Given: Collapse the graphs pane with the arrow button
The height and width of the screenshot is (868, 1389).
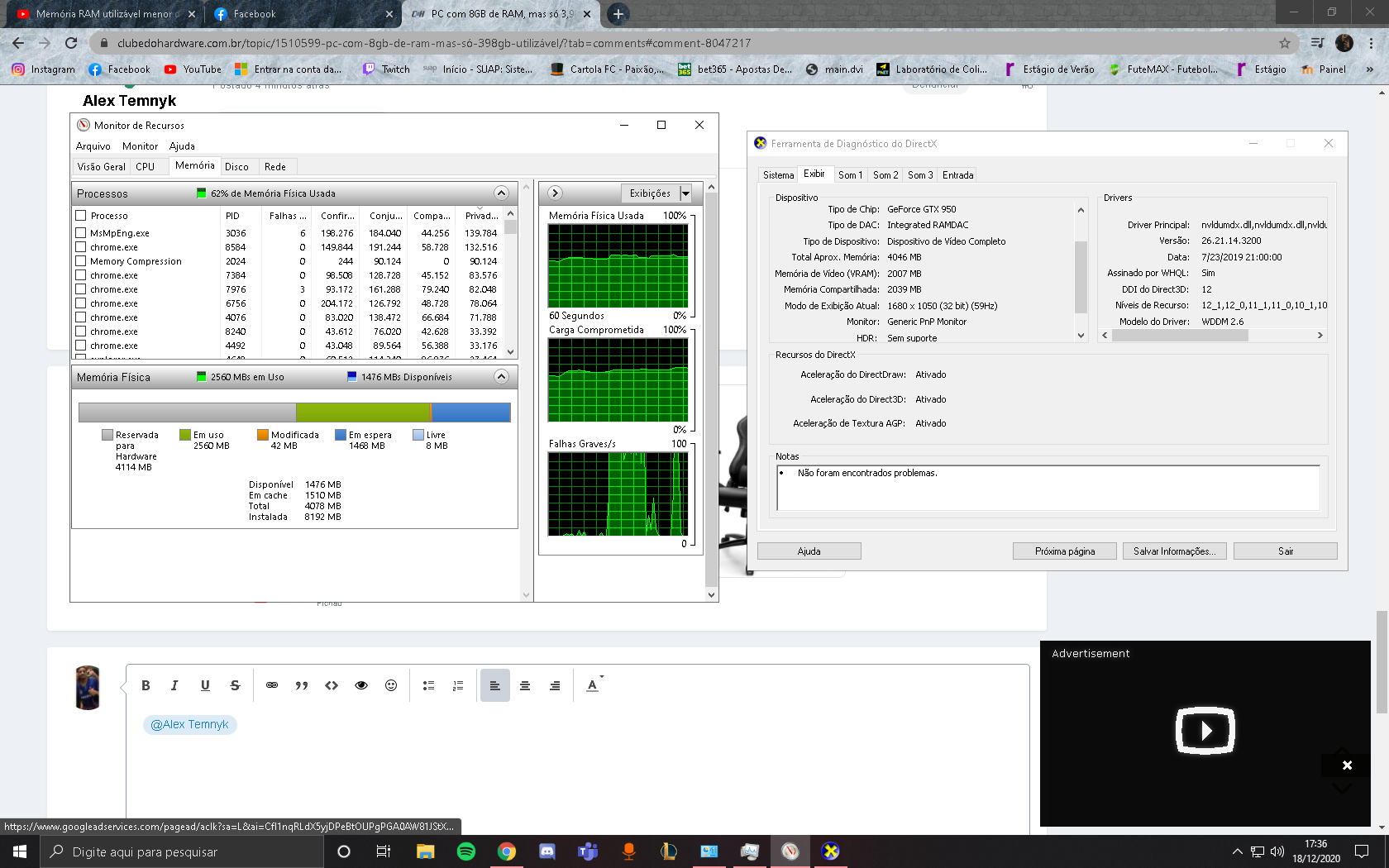Looking at the screenshot, I should pyautogui.click(x=555, y=193).
